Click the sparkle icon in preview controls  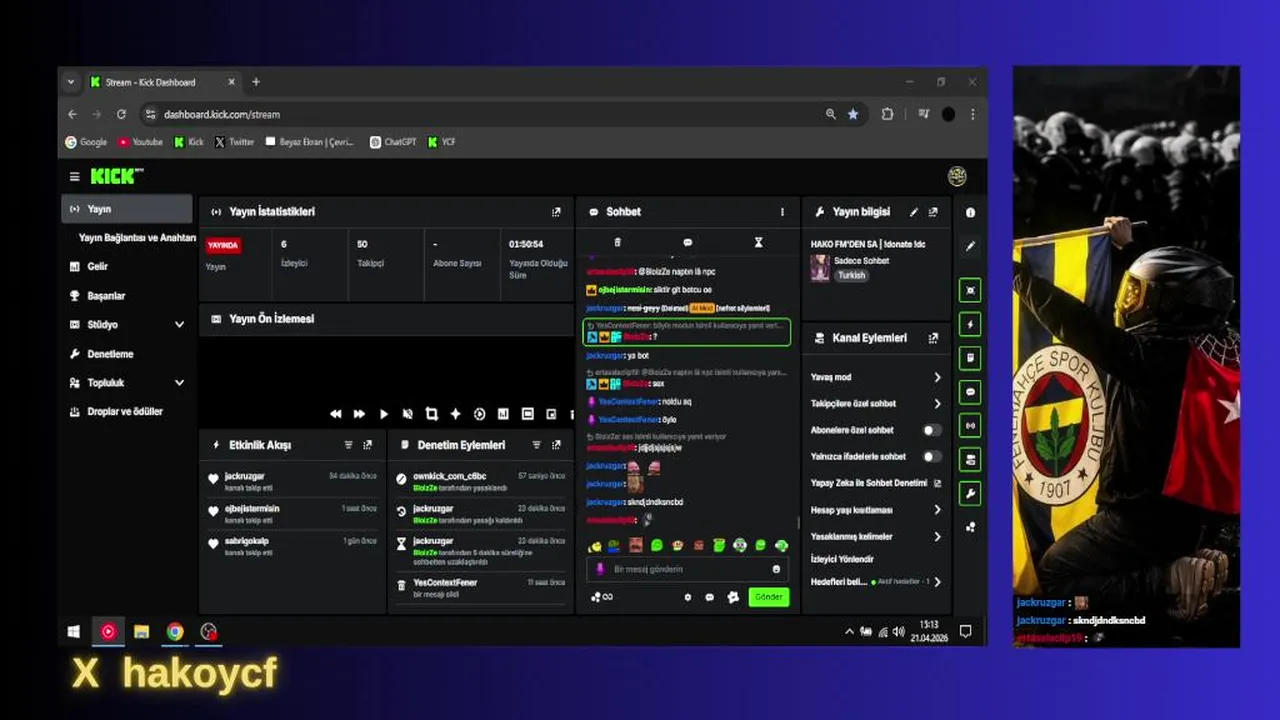(x=455, y=414)
